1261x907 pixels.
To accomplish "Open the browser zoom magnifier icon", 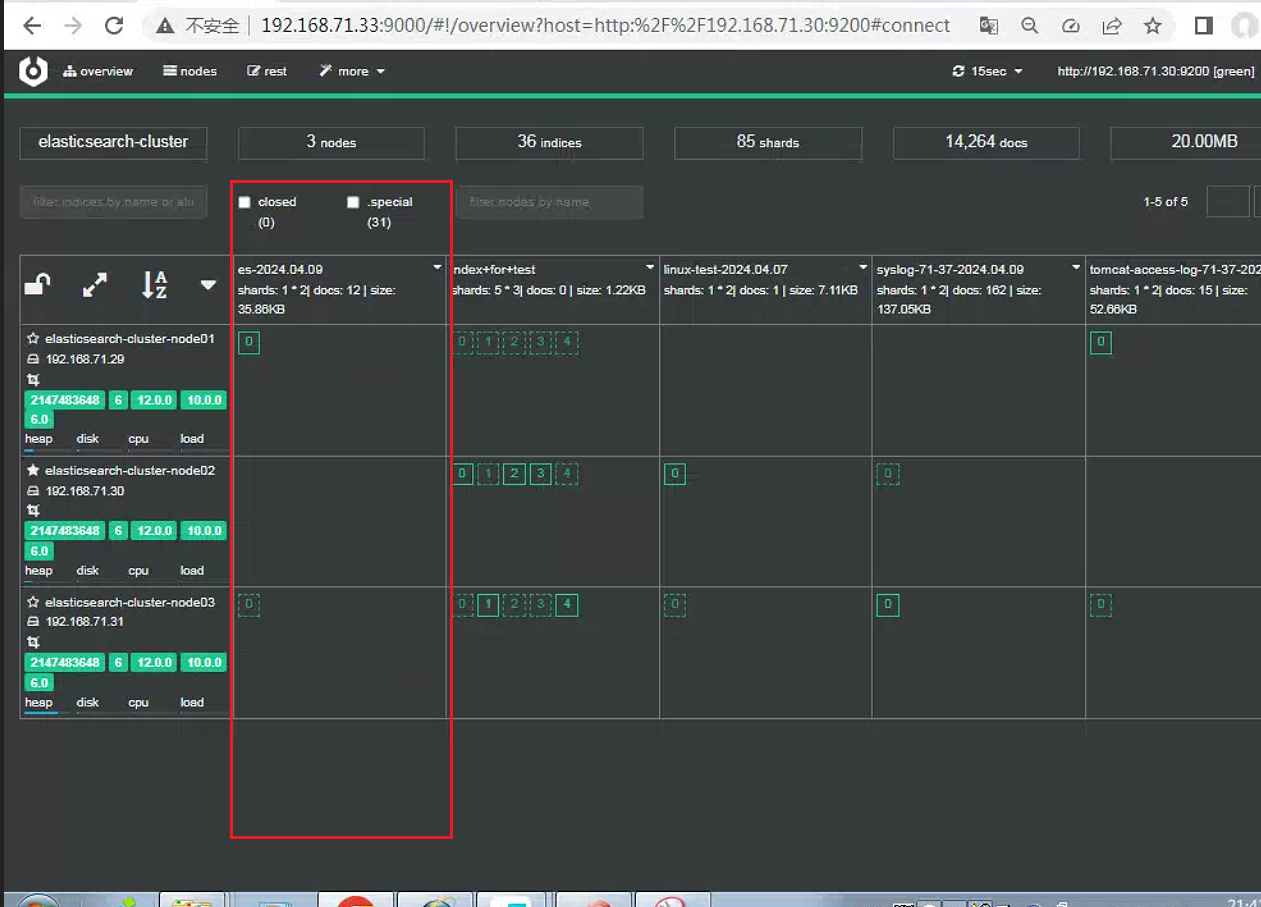I will 1030,26.
